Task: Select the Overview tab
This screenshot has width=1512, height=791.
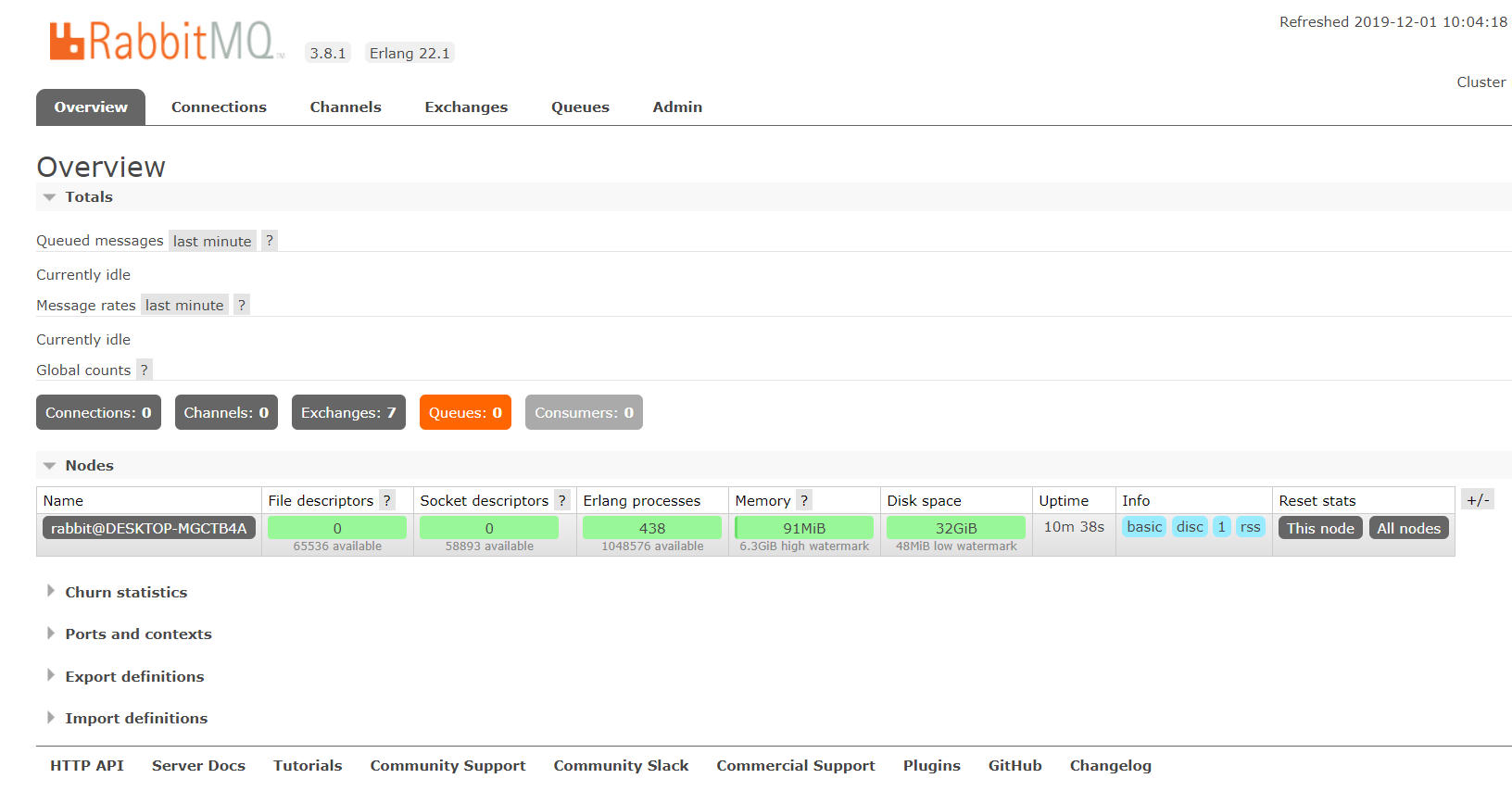Action: click(91, 107)
